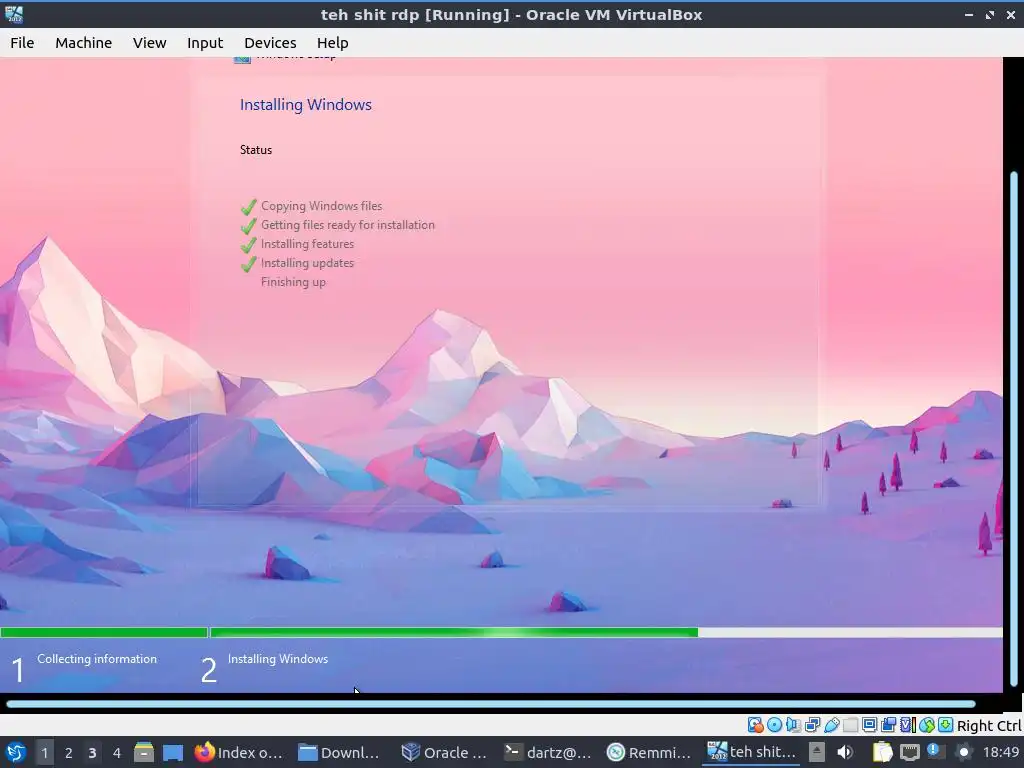Click the optical drive status icon
Viewport: 1024px width, 768px height.
(775, 725)
